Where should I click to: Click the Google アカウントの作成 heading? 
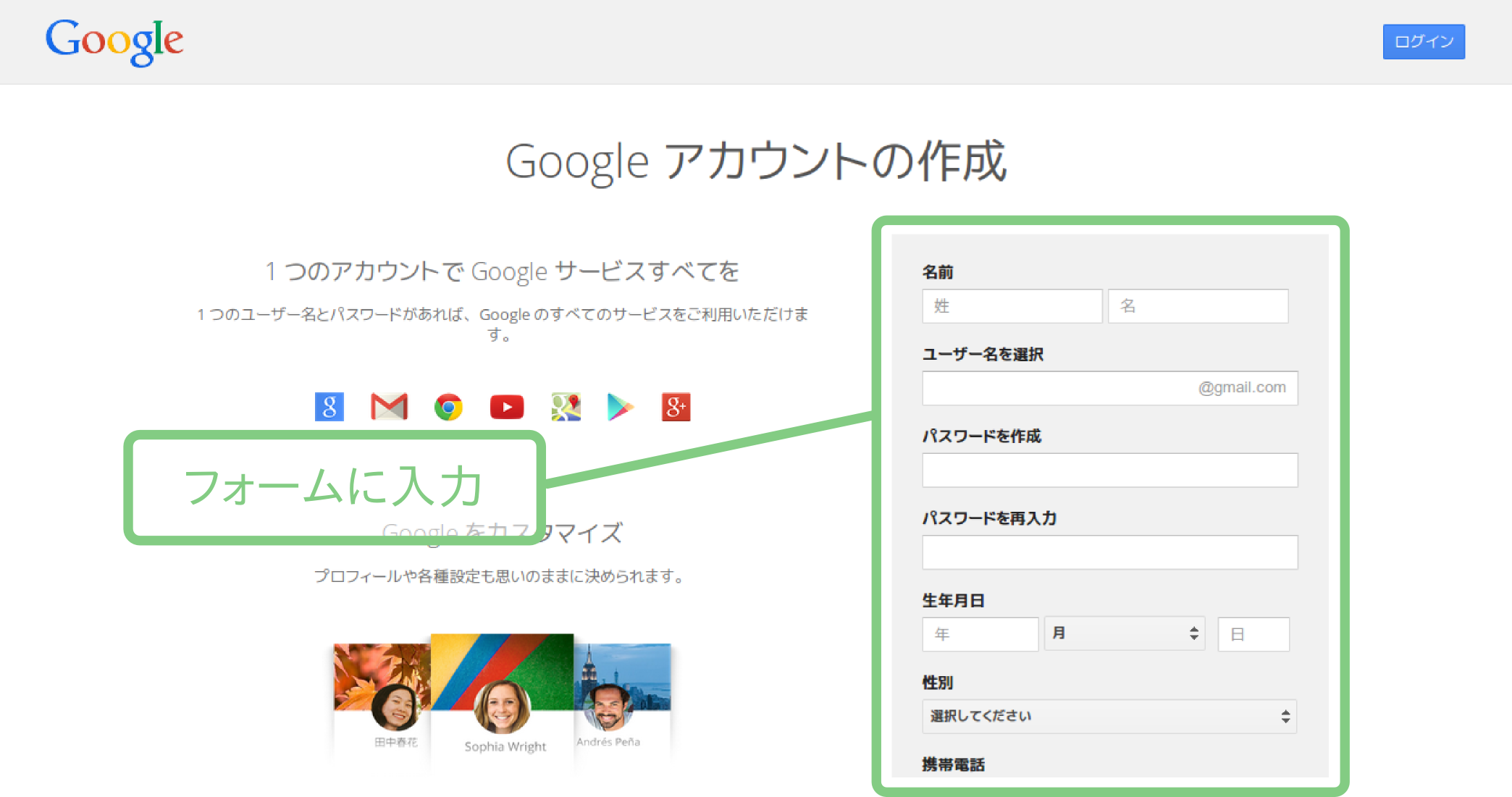point(756,161)
